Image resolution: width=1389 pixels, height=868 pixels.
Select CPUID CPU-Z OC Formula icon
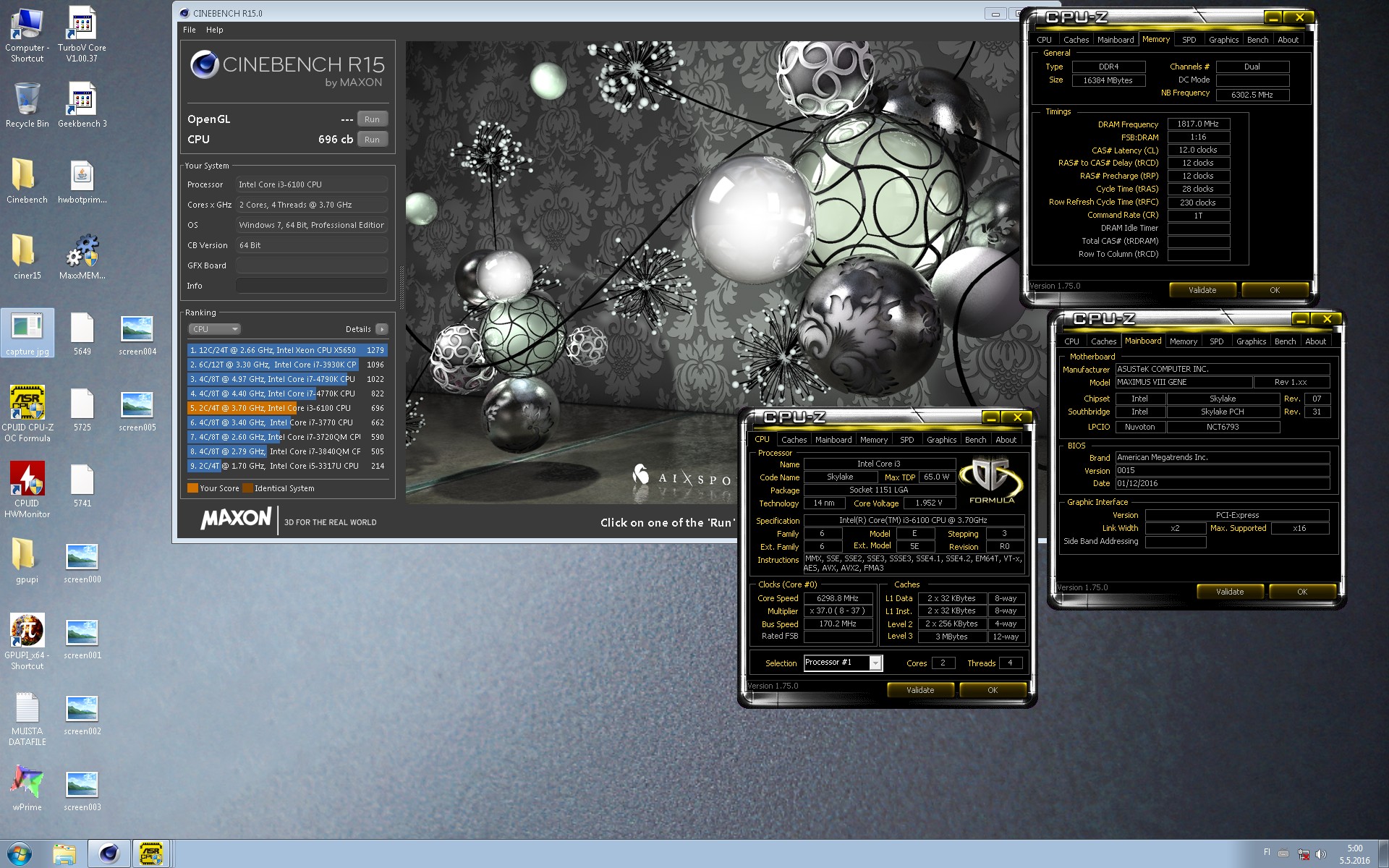coord(27,413)
